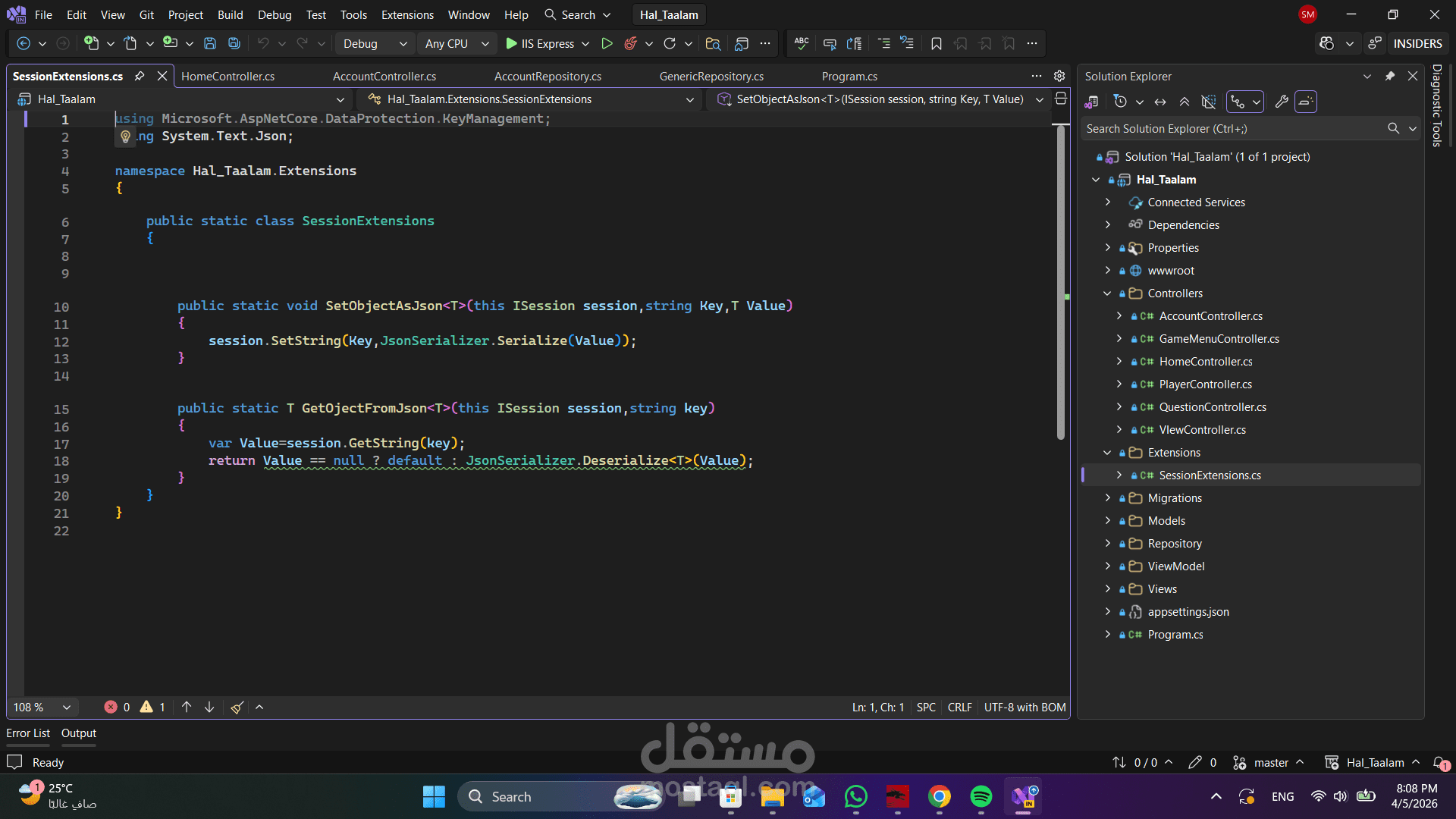Switch to the AccountRepository.cs tab

coord(548,76)
